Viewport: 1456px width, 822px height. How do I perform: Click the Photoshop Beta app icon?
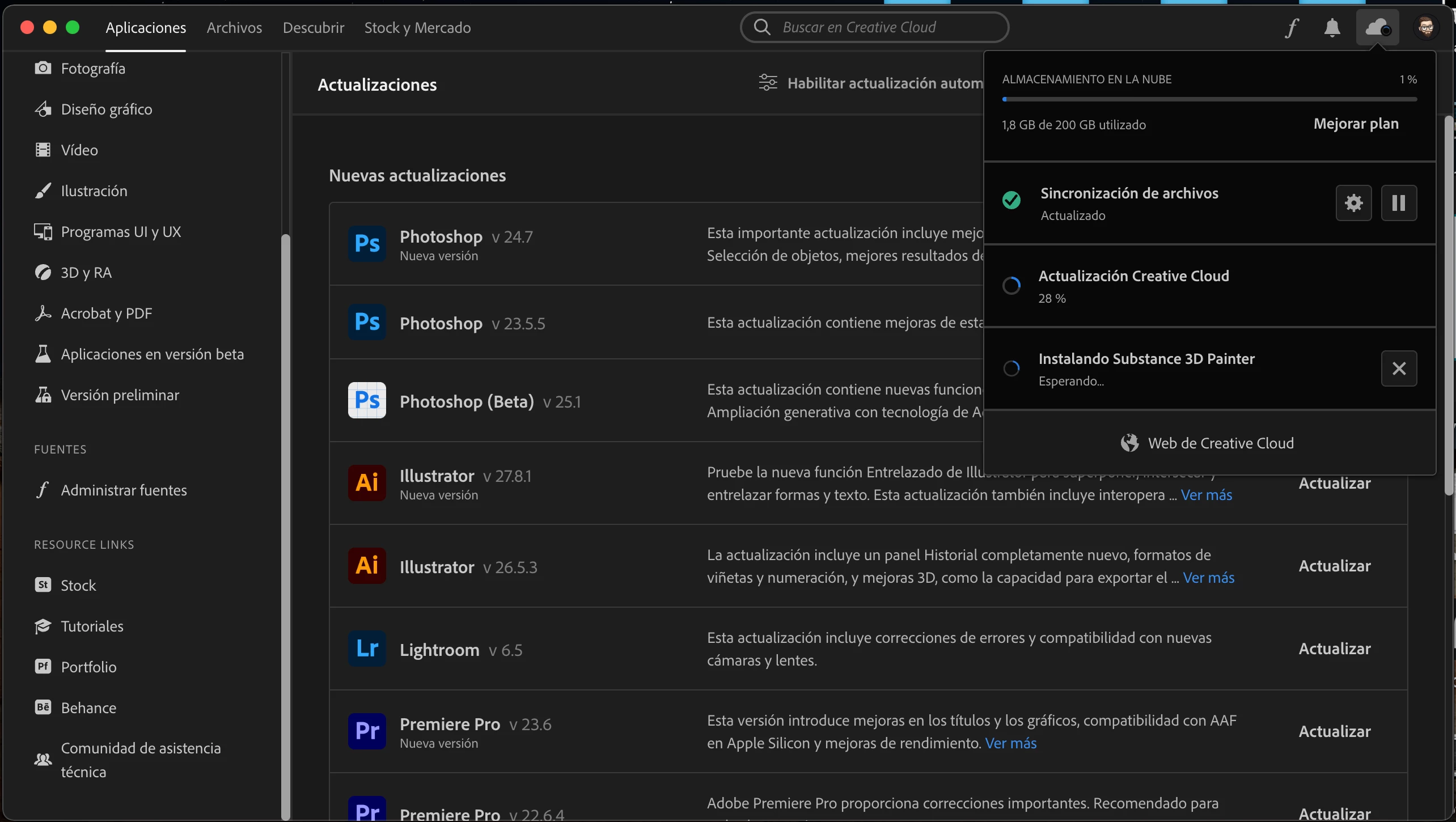pos(367,401)
